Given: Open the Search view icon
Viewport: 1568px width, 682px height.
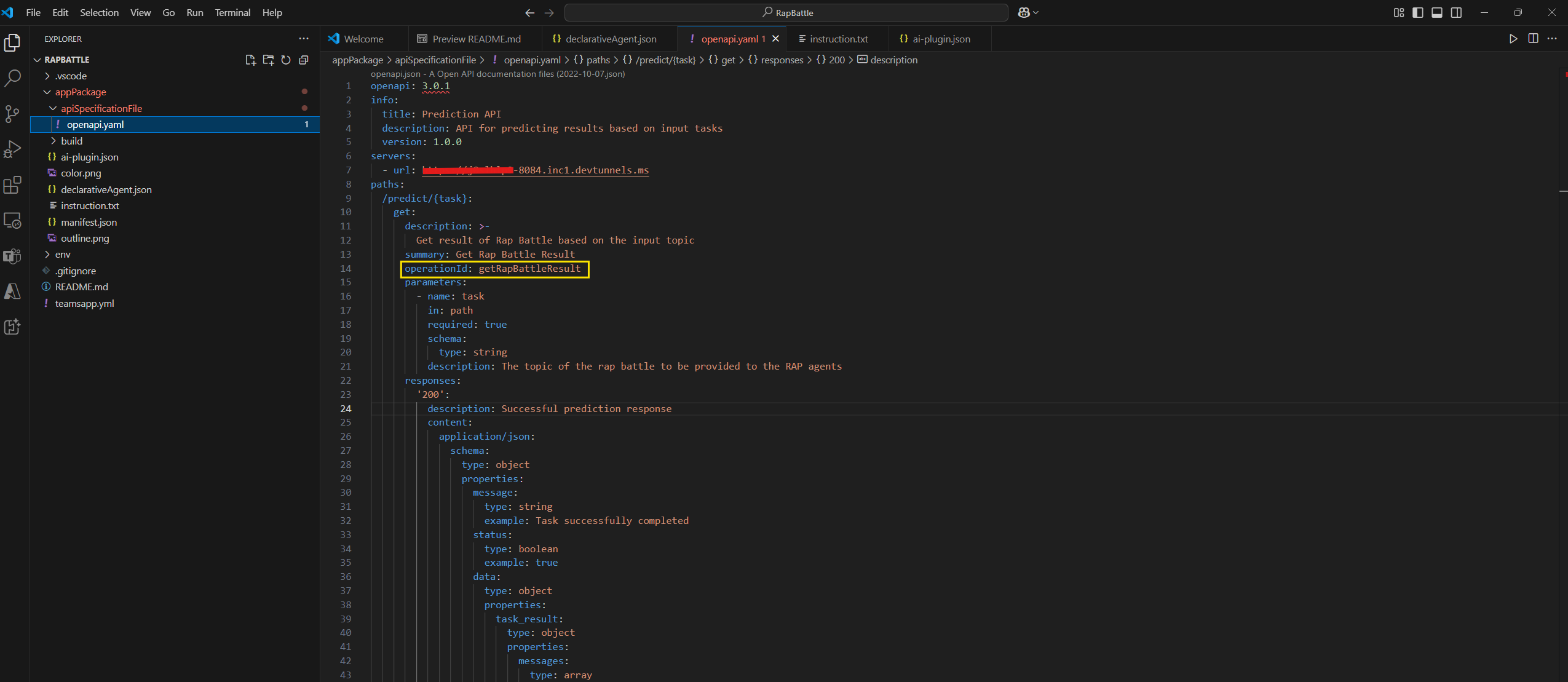Looking at the screenshot, I should [12, 78].
